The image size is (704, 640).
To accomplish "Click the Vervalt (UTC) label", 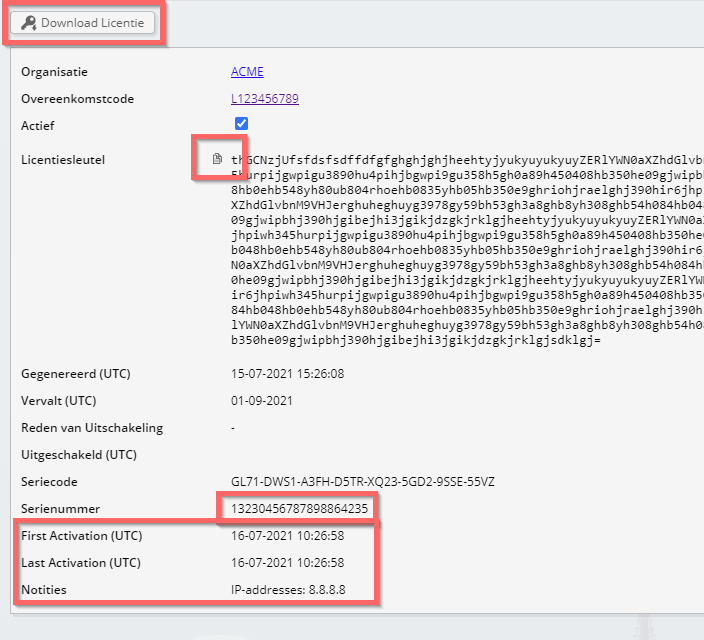I will pos(59,401).
